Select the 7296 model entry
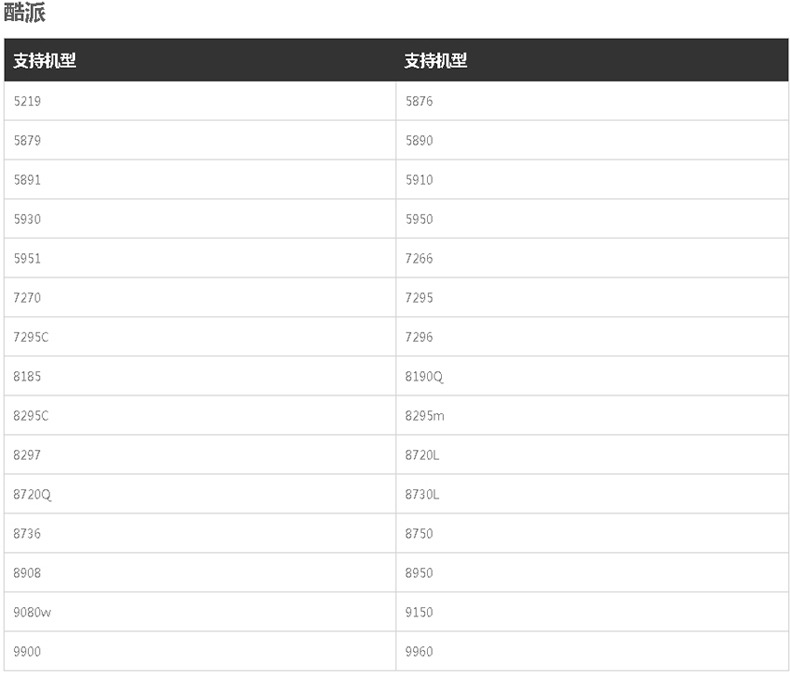Viewport: 790px width, 692px height. pos(419,337)
